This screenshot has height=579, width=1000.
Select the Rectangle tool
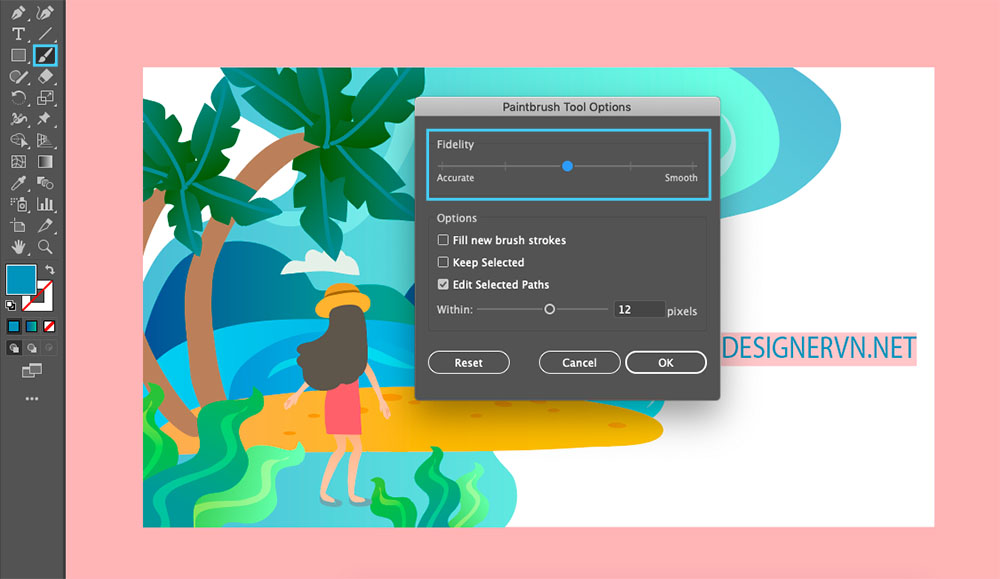point(18,55)
